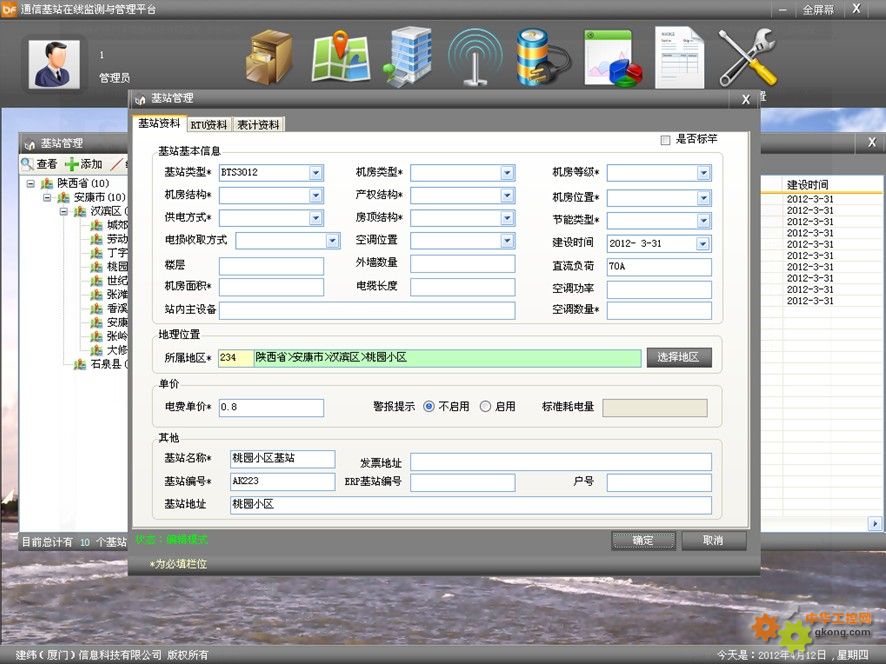Select the 不启用 alarm radio button
886x664 pixels.
[x=429, y=407]
